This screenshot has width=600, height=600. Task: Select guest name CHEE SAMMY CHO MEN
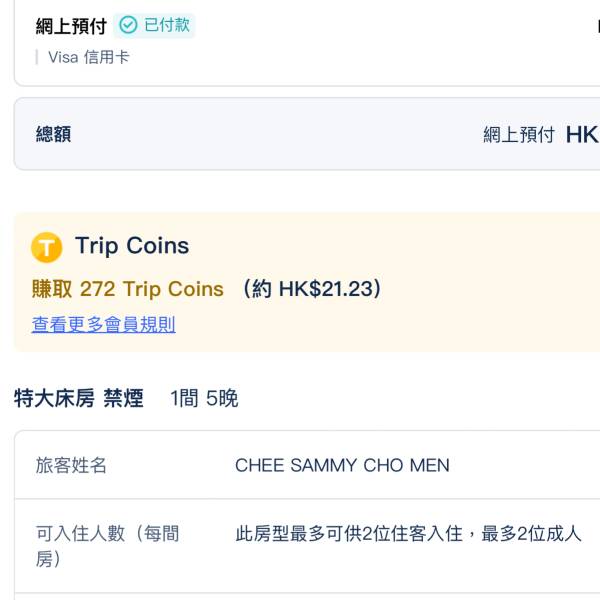342,465
